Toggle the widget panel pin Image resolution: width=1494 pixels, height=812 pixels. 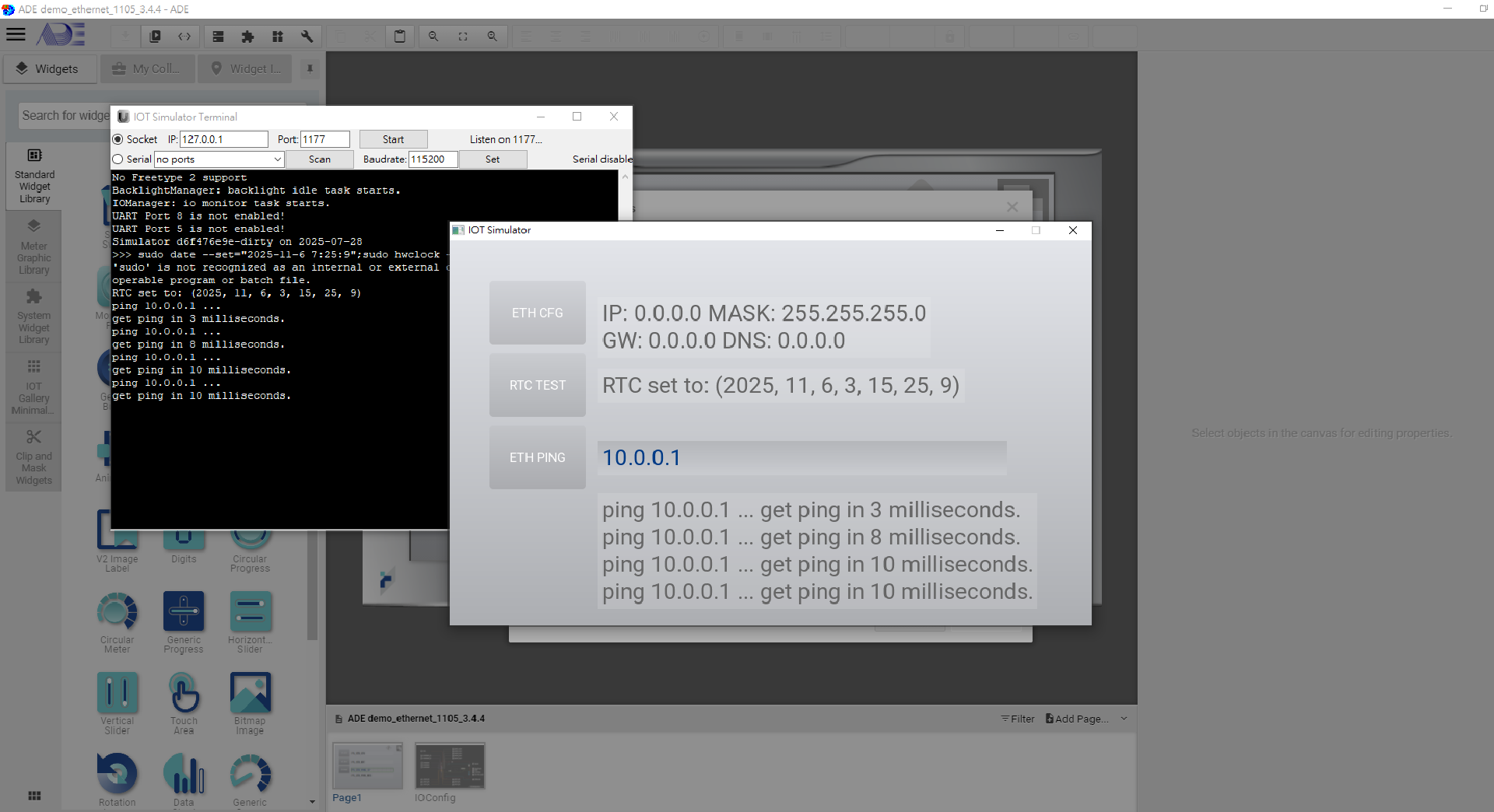point(310,69)
